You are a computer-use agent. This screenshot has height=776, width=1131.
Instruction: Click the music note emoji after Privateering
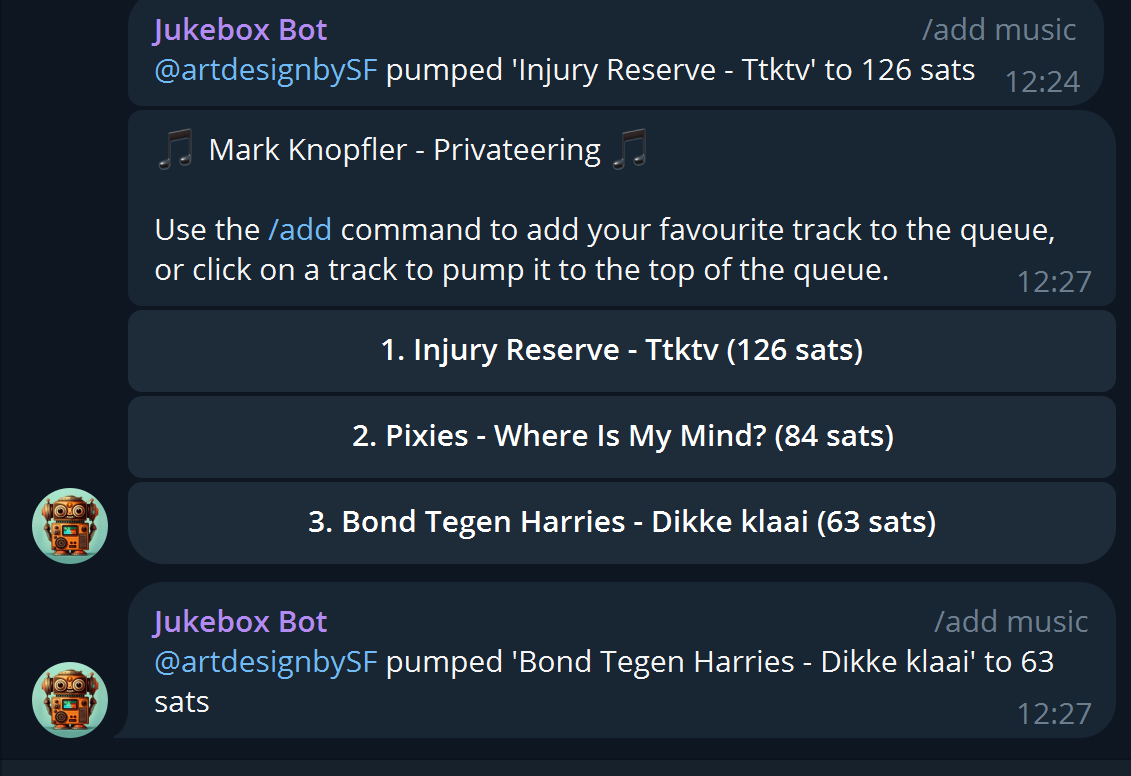[630, 149]
